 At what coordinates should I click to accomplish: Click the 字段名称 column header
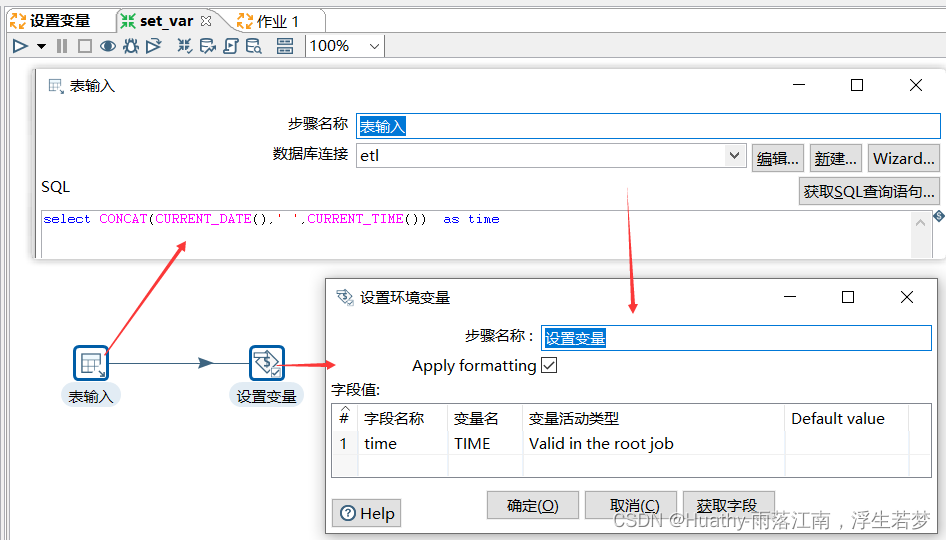coord(403,418)
